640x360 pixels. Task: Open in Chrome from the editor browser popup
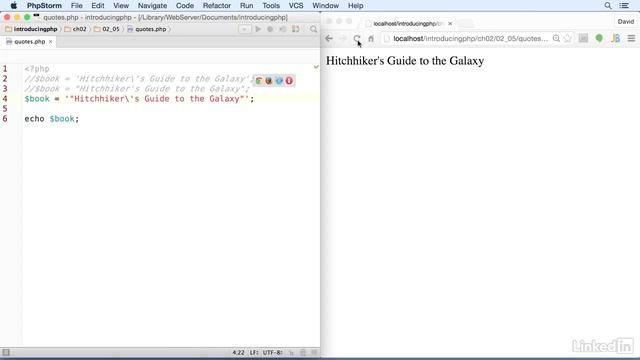click(259, 81)
